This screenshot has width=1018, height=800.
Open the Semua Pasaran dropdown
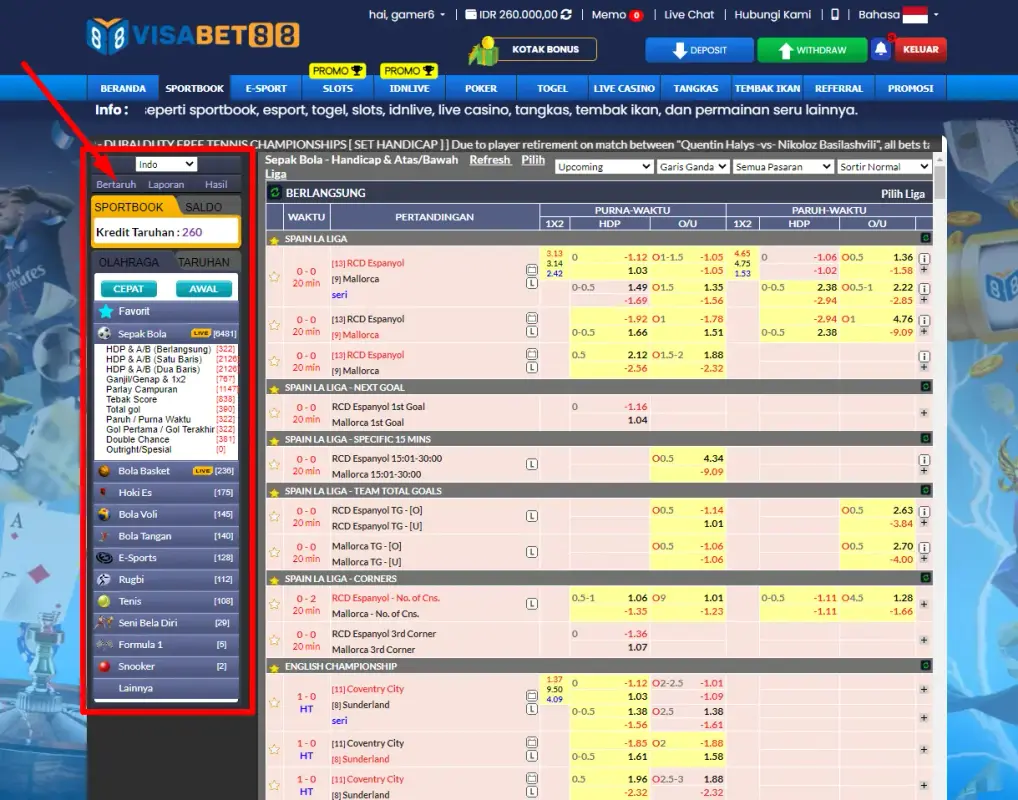coord(783,167)
